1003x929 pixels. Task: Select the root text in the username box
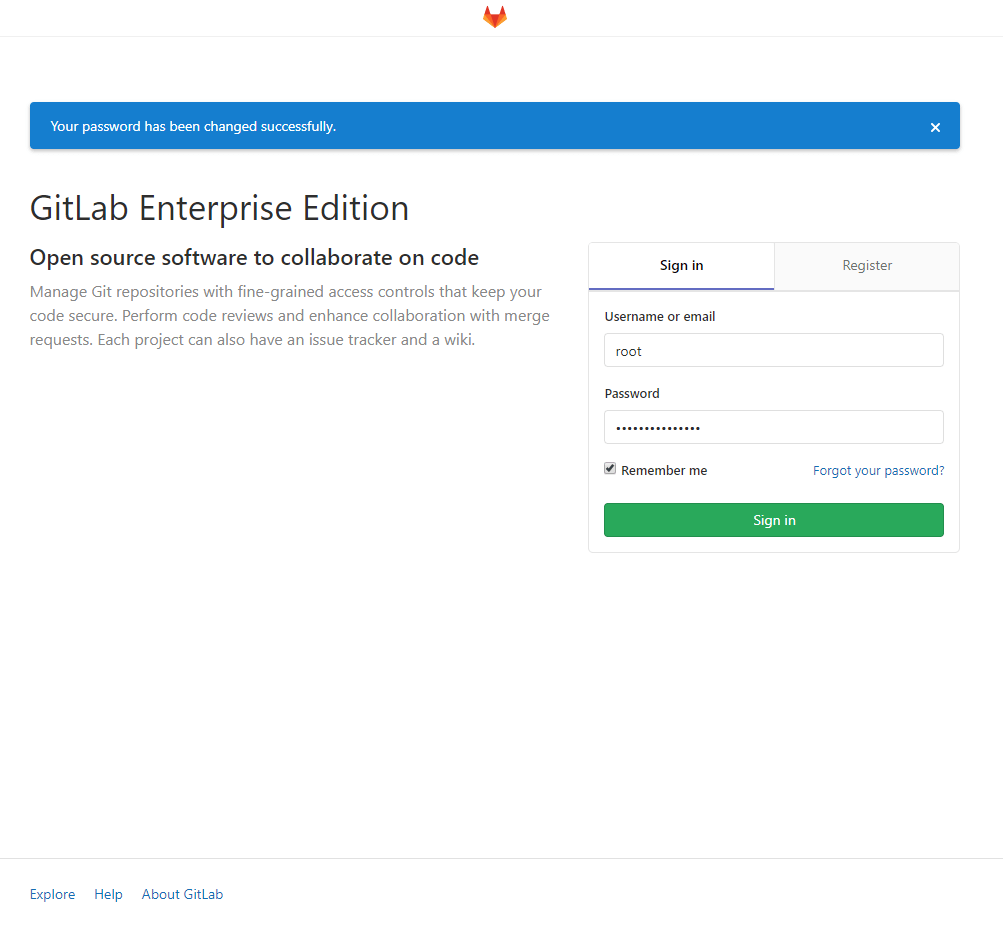[628, 350]
